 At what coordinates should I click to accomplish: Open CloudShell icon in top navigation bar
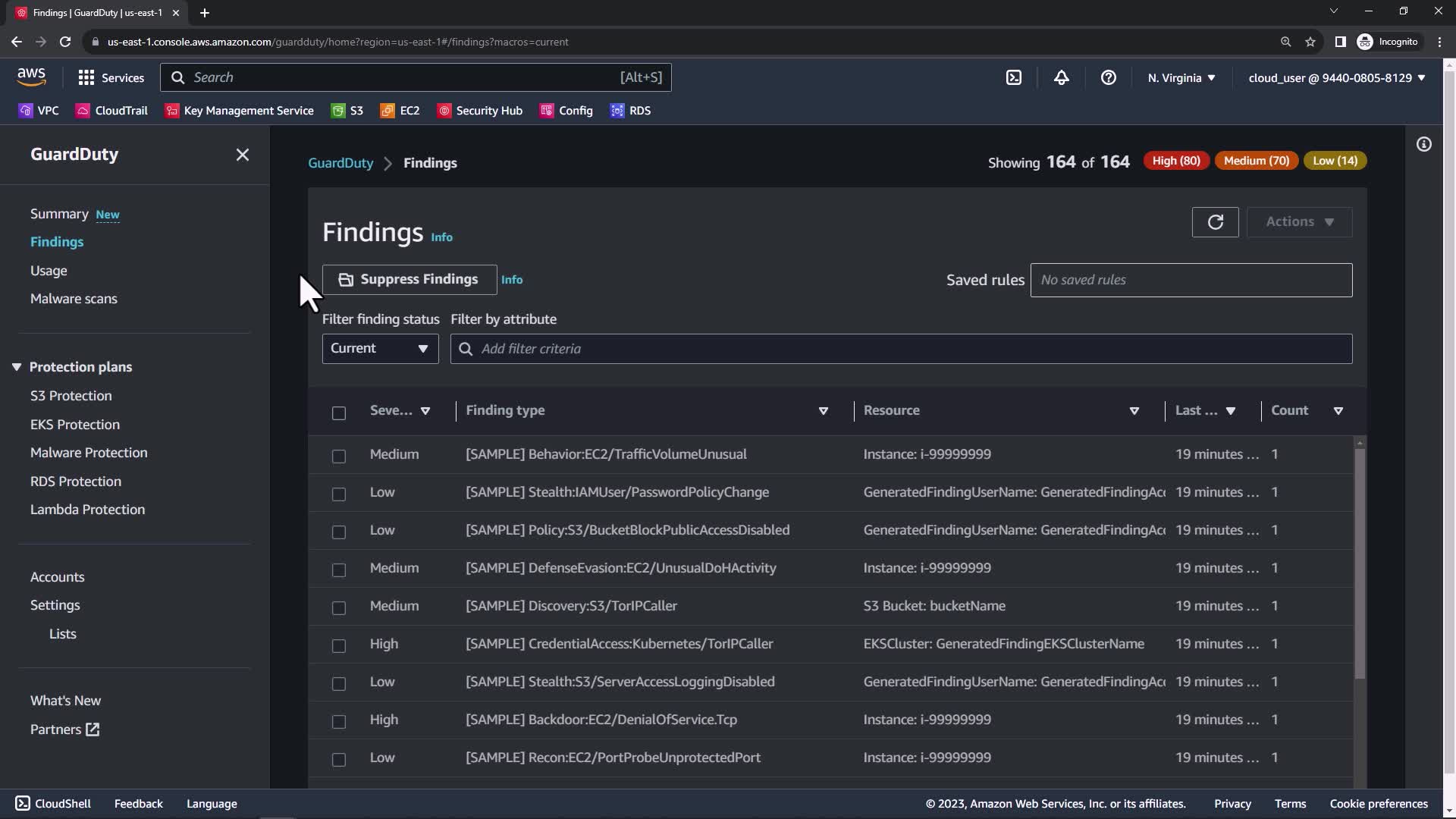point(1014,77)
